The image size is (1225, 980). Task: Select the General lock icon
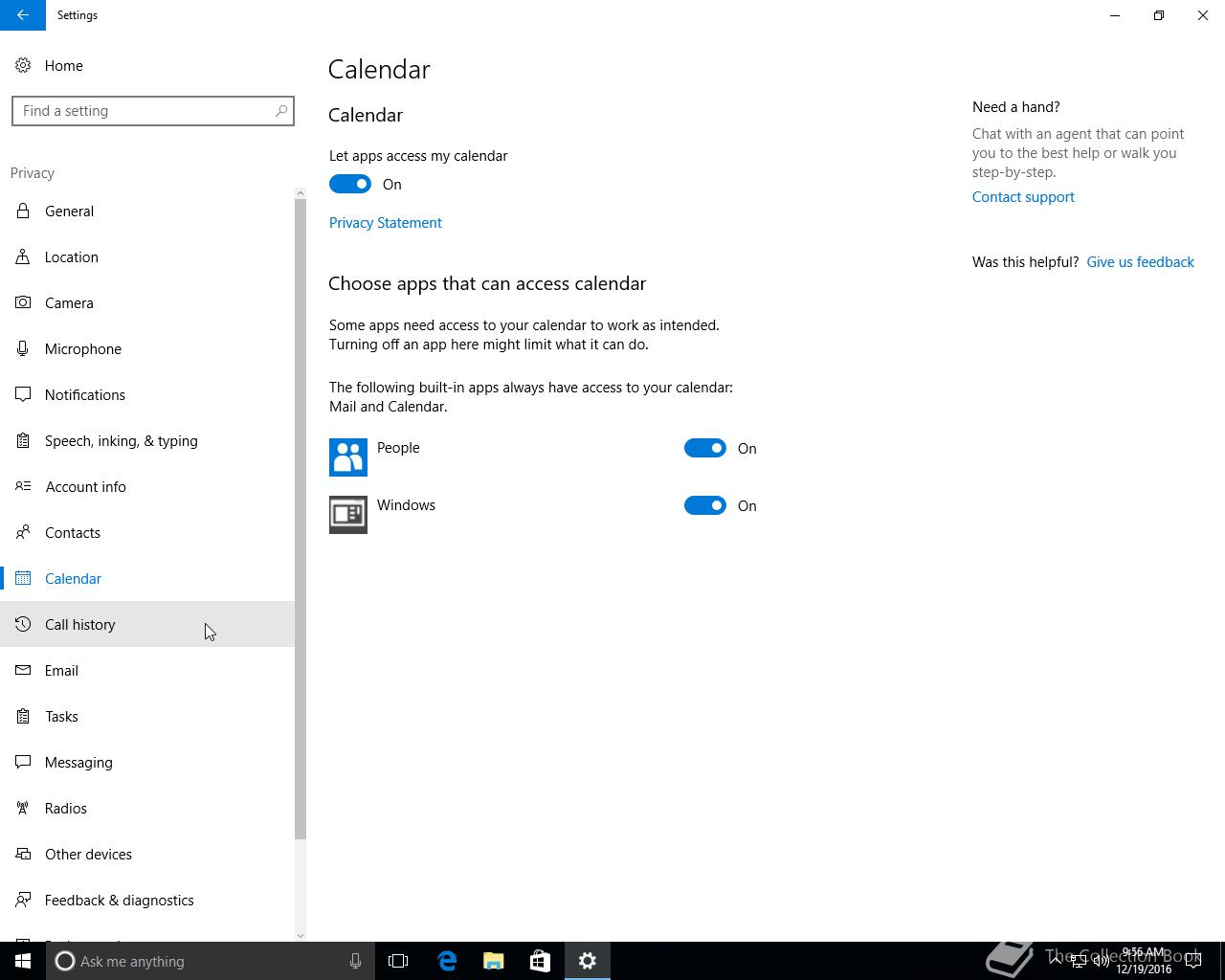(23, 211)
